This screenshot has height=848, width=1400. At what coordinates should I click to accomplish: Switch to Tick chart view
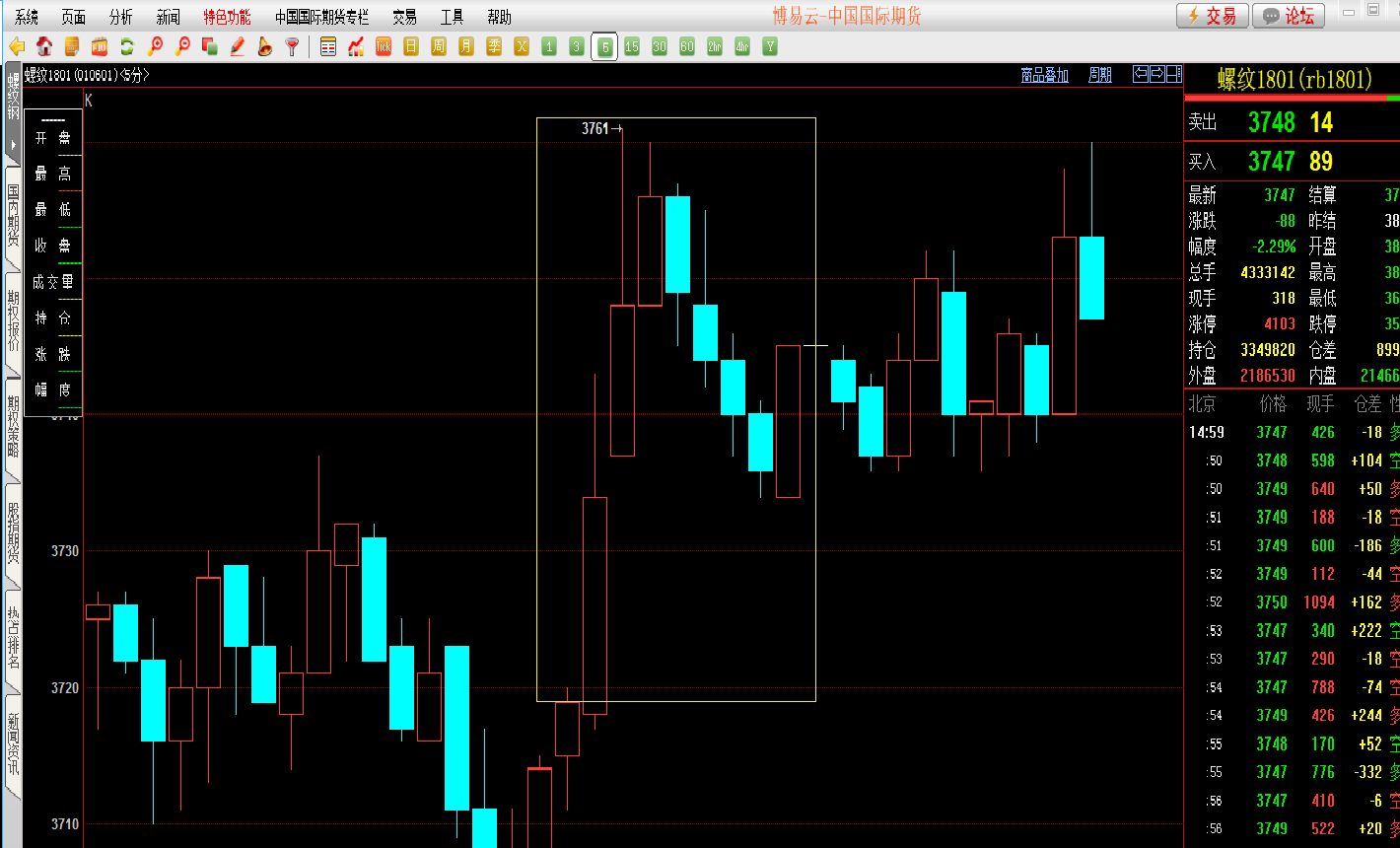[384, 46]
